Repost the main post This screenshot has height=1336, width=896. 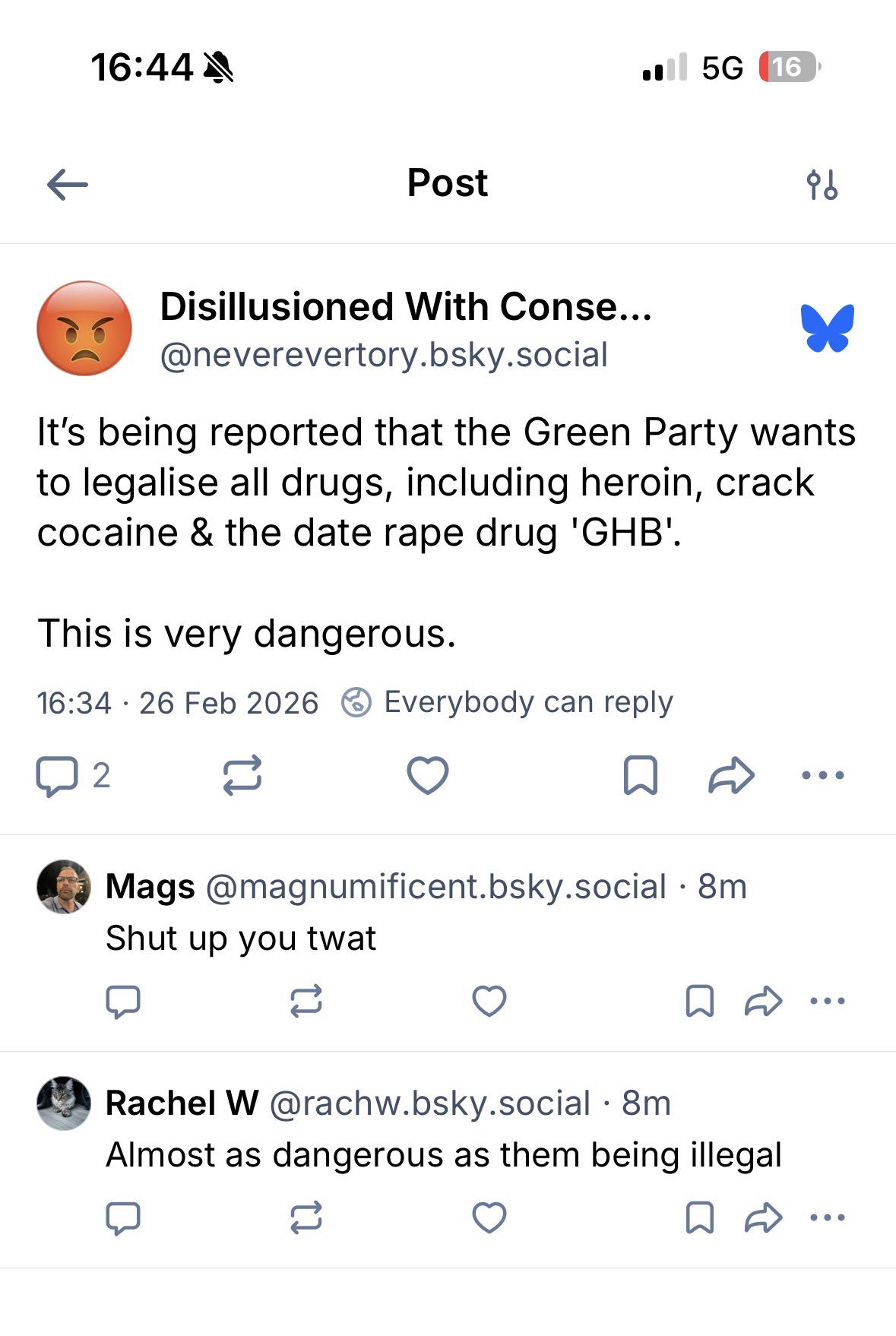pos(242,775)
